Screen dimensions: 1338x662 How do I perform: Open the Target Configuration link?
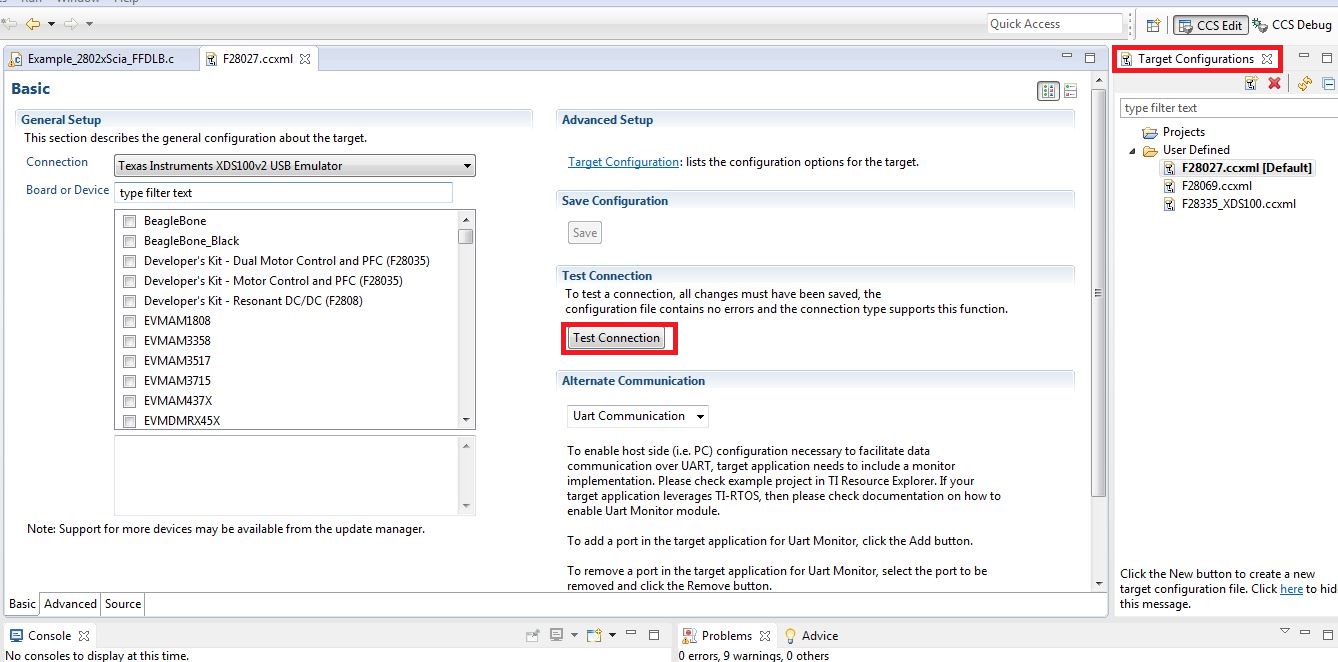click(x=623, y=162)
